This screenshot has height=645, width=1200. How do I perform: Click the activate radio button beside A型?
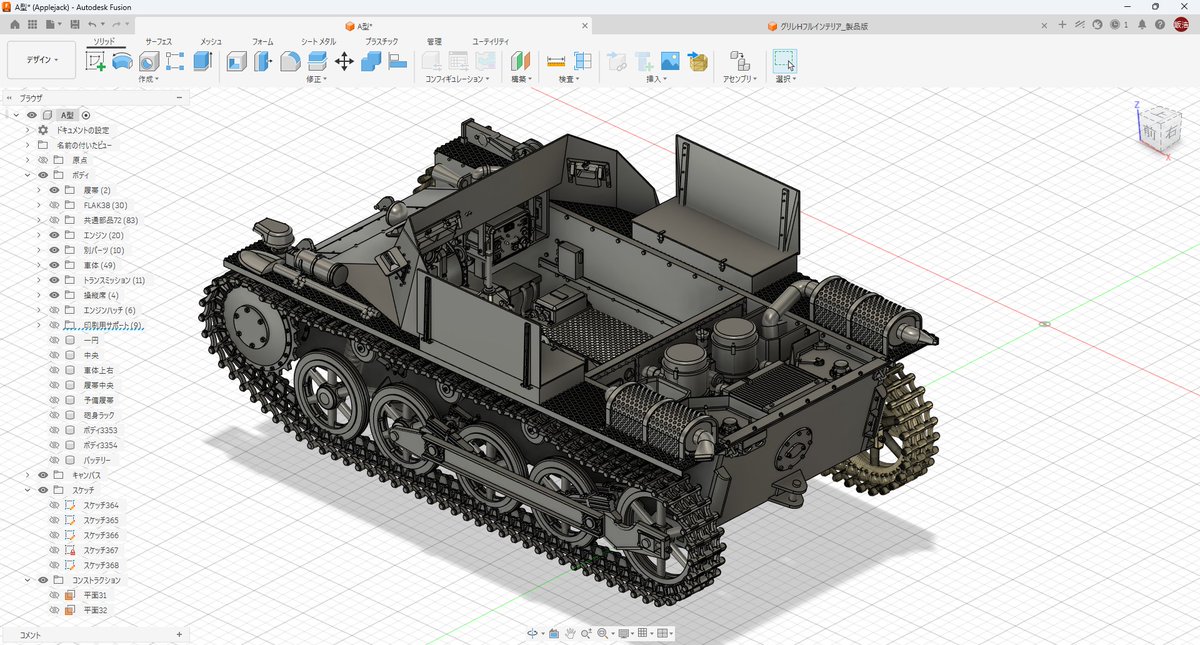click(x=86, y=115)
